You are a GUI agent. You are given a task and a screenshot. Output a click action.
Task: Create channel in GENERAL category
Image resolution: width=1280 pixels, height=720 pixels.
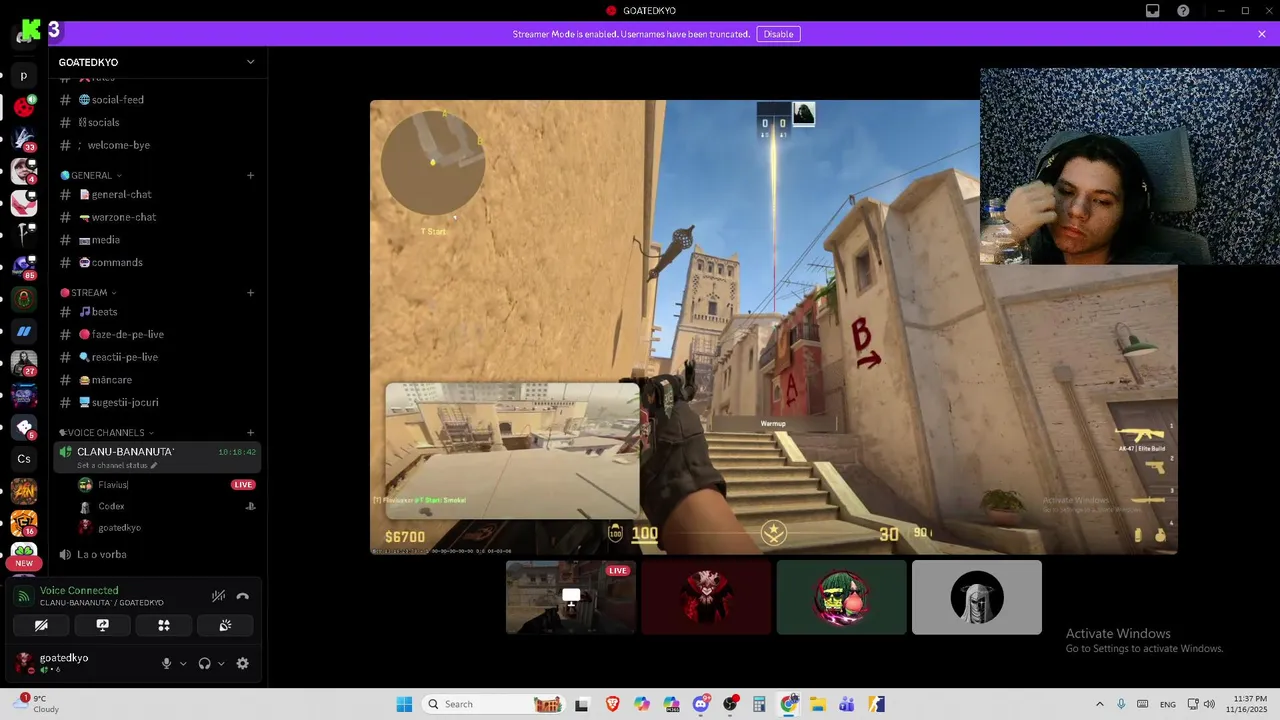251,175
